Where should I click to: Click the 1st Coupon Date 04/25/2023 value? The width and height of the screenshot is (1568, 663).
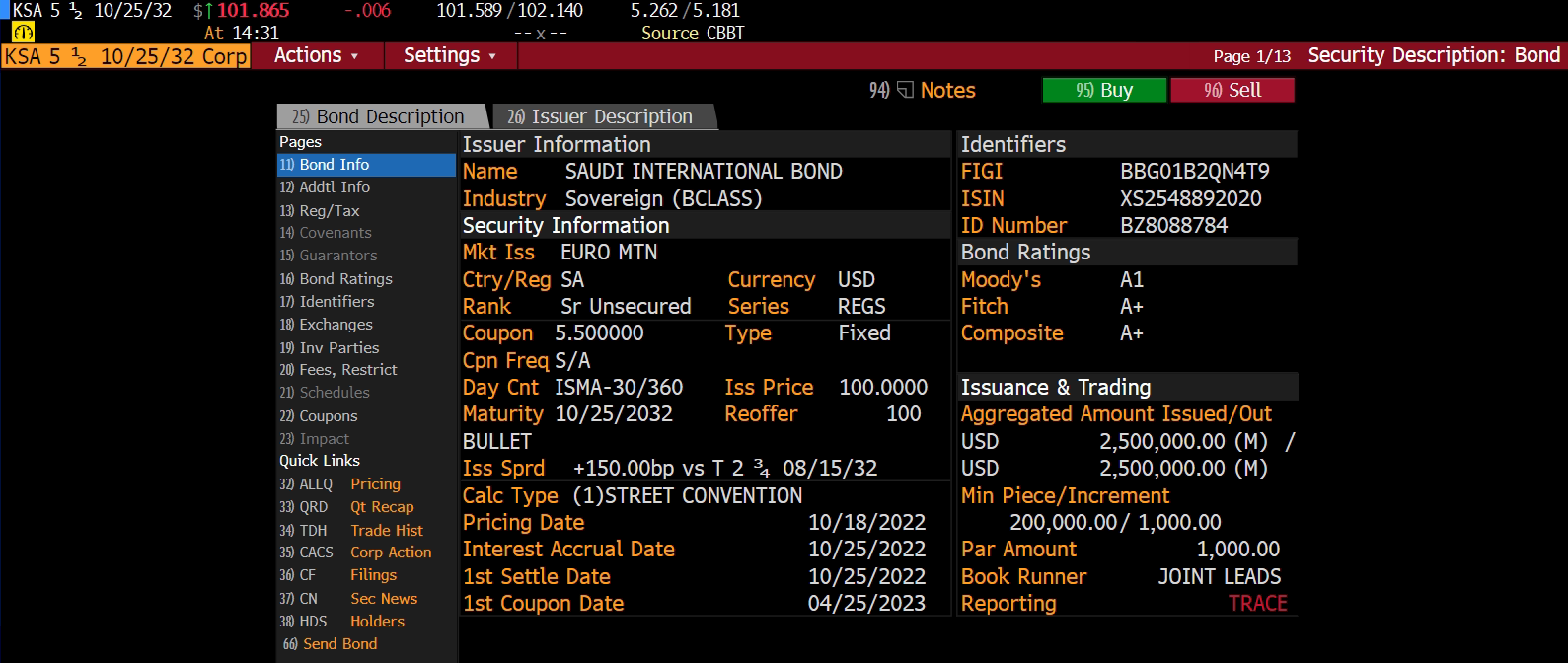point(867,604)
